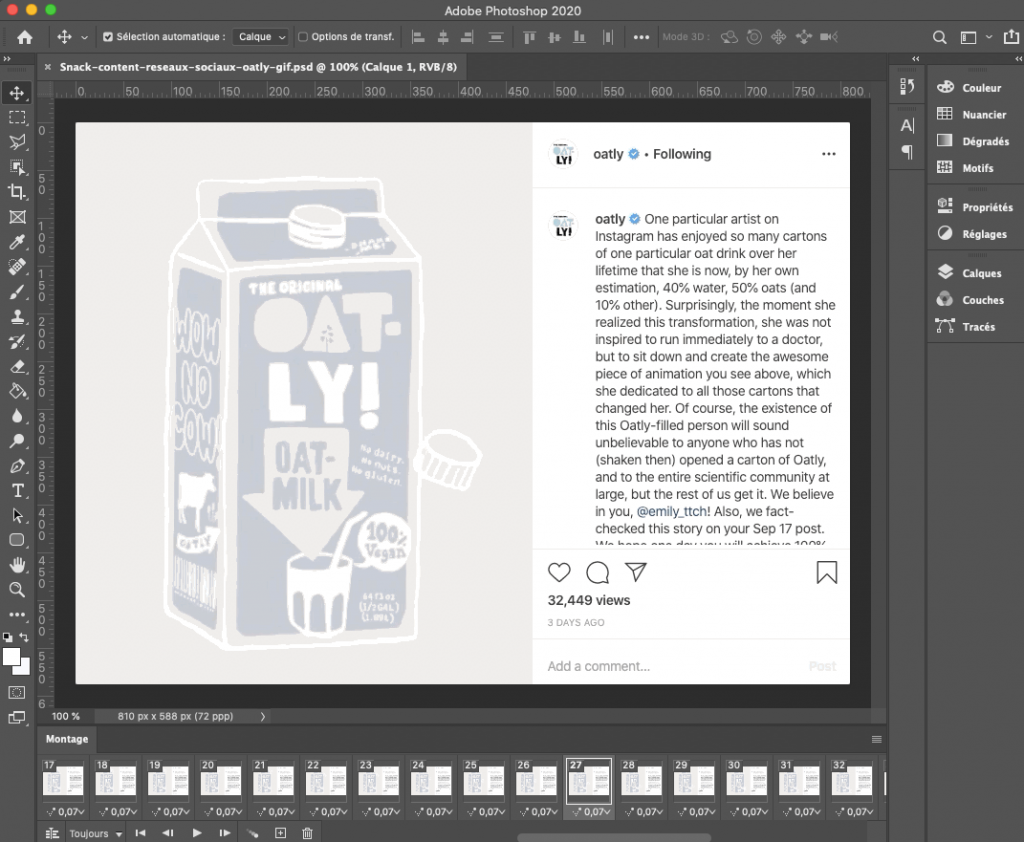Open the Calque auto-select dropdown
This screenshot has height=842, width=1024.
pos(261,37)
